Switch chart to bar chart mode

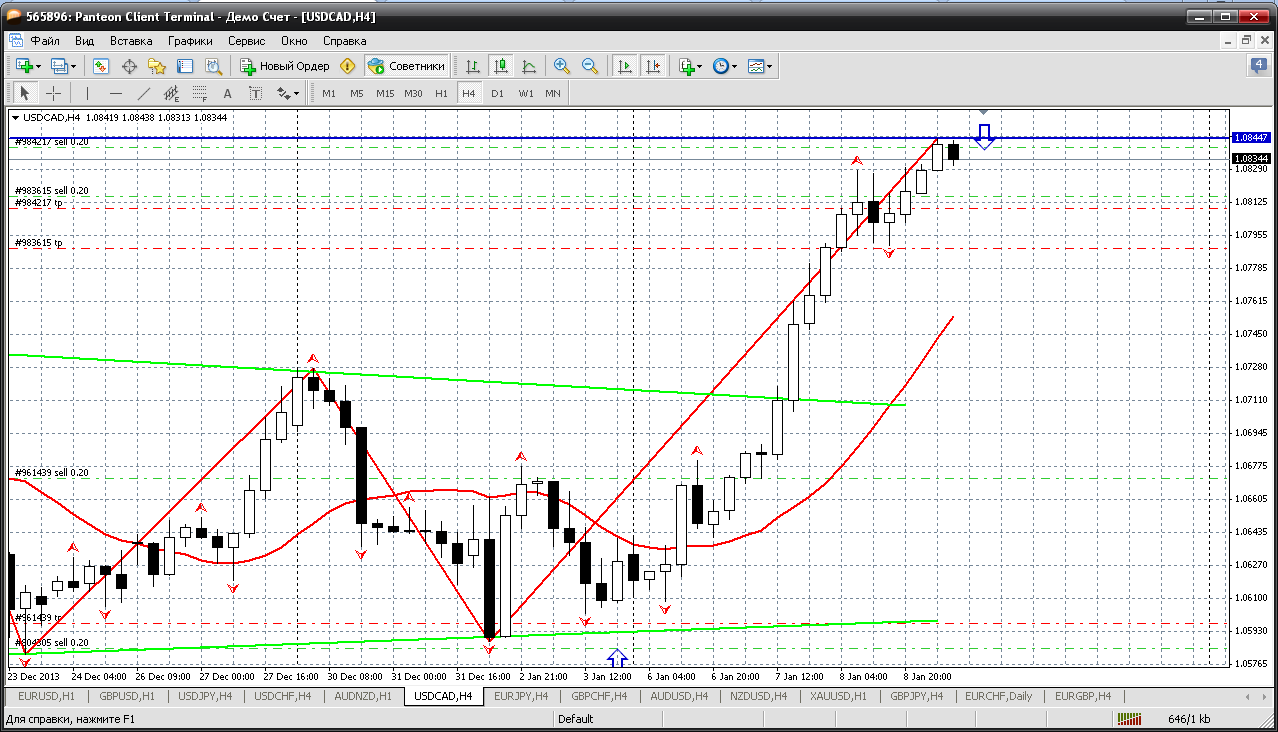tap(473, 66)
